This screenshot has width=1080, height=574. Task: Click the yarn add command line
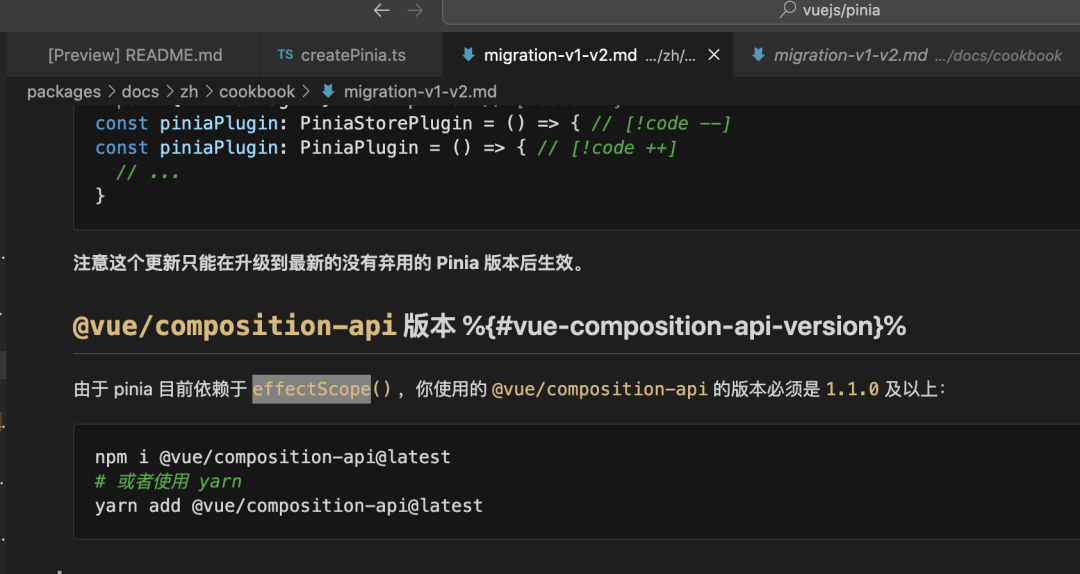[x=289, y=505]
